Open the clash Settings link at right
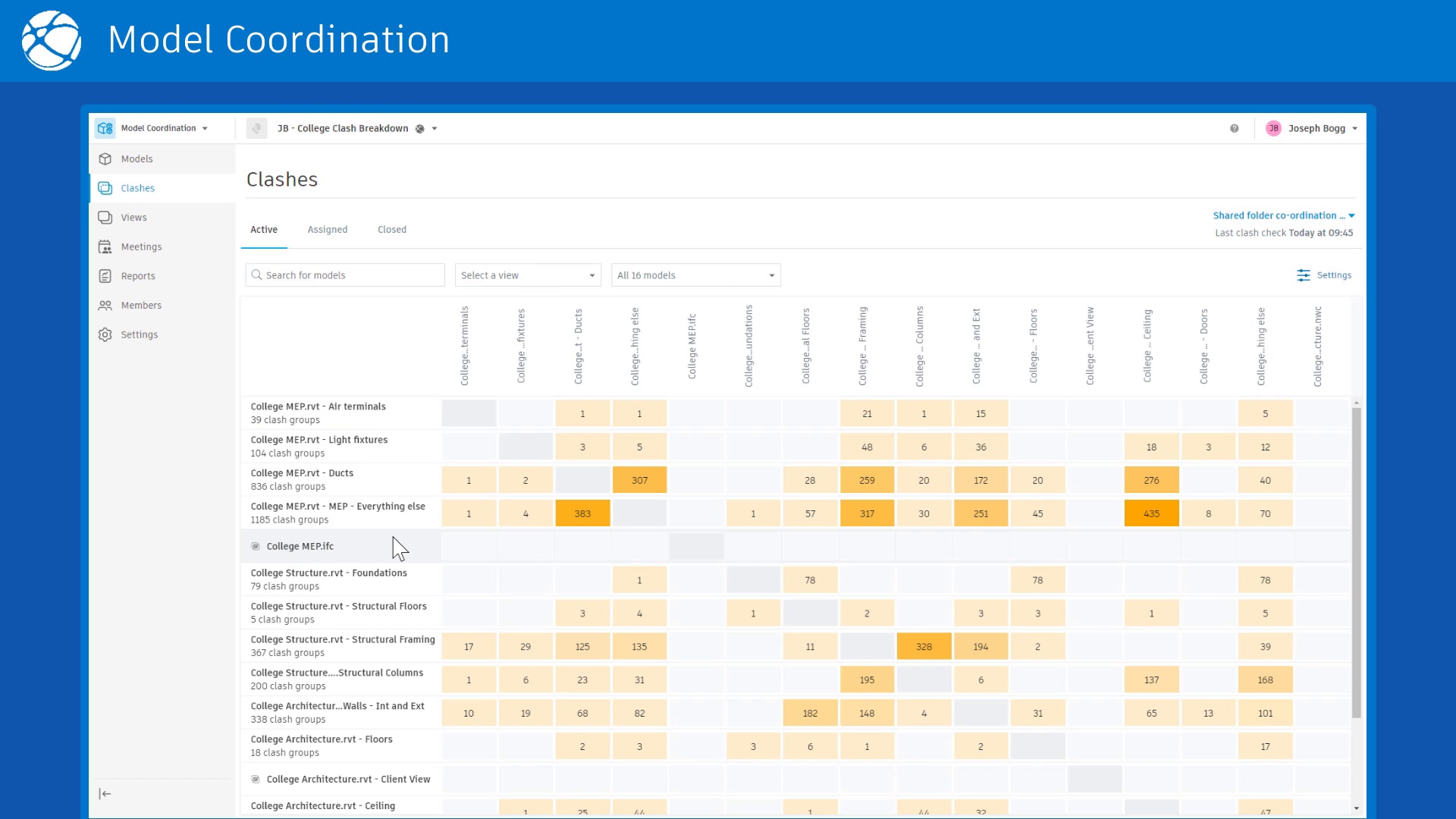This screenshot has width=1456, height=819. tap(1324, 275)
